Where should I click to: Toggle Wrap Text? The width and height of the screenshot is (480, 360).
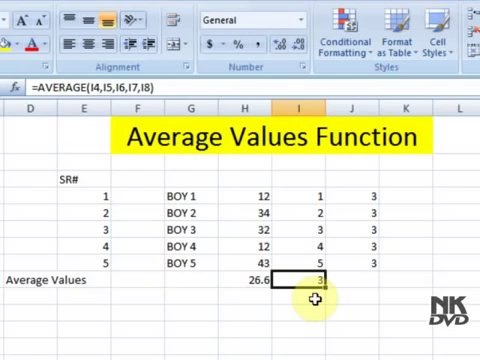(173, 20)
